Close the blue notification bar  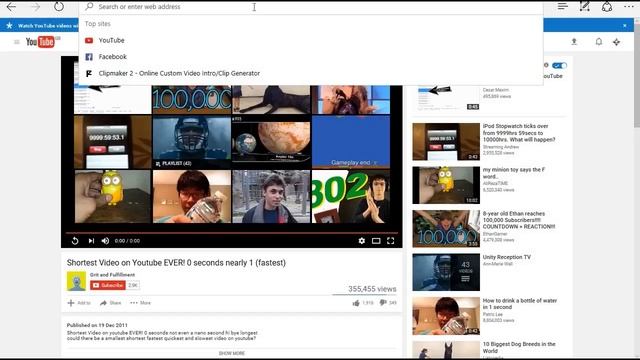coord(624,25)
